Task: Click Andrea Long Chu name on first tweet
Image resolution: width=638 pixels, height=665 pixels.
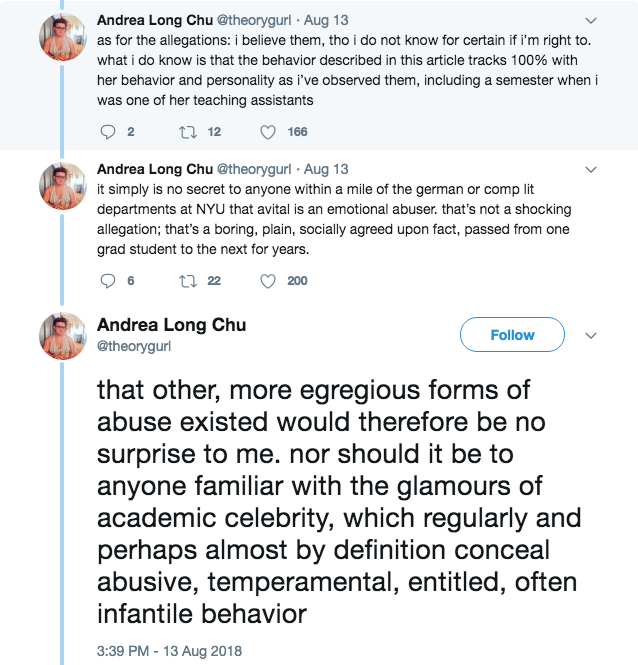Action: (x=154, y=20)
